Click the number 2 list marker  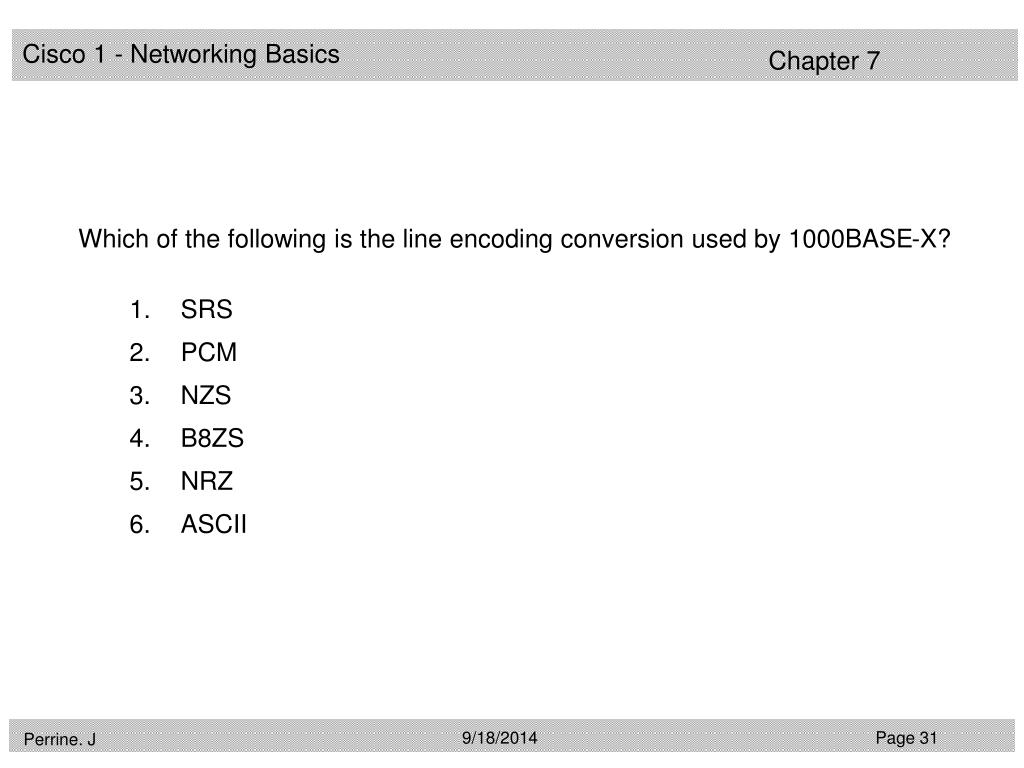point(140,353)
